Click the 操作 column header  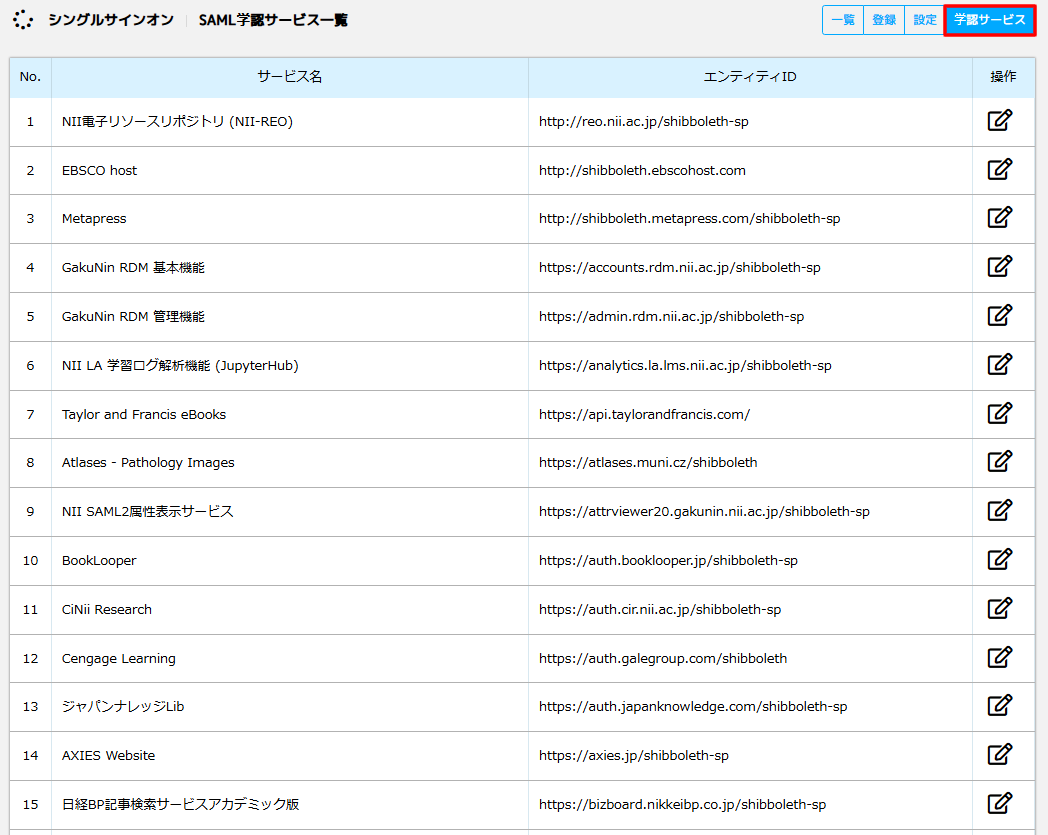click(1003, 77)
